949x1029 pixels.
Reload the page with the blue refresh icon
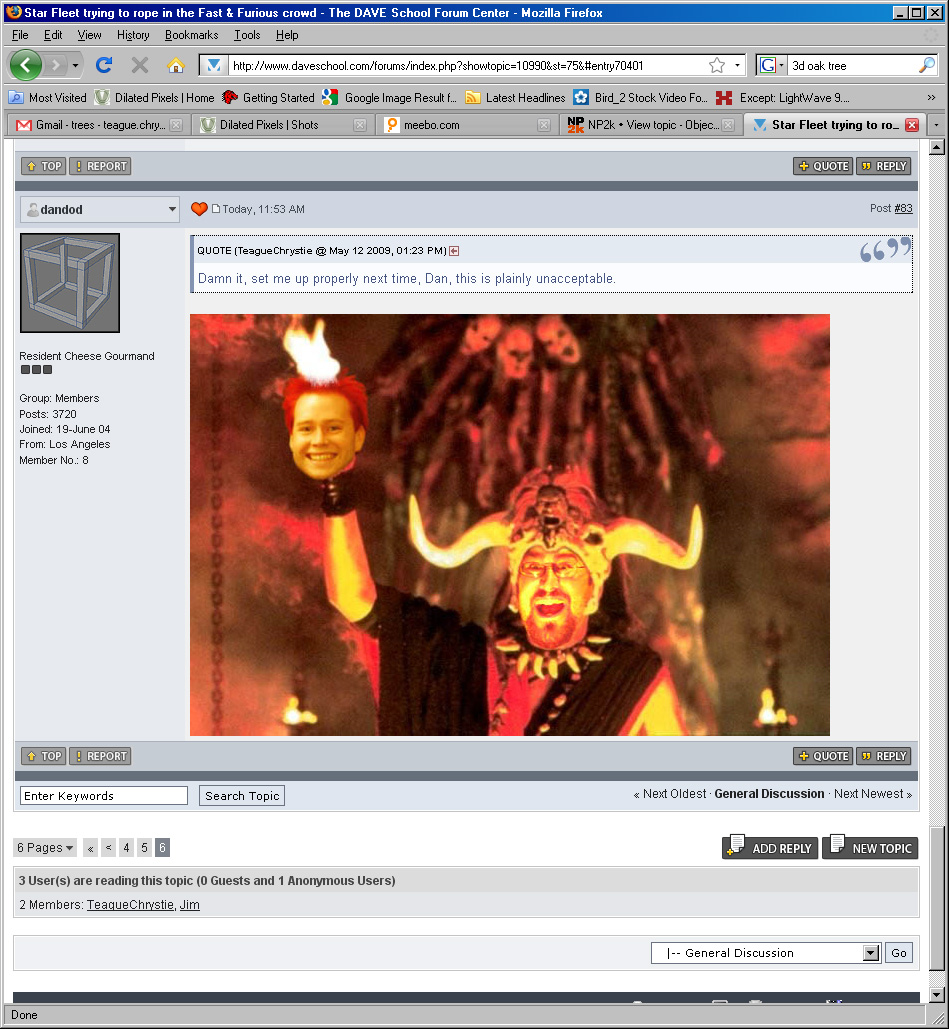click(x=104, y=65)
